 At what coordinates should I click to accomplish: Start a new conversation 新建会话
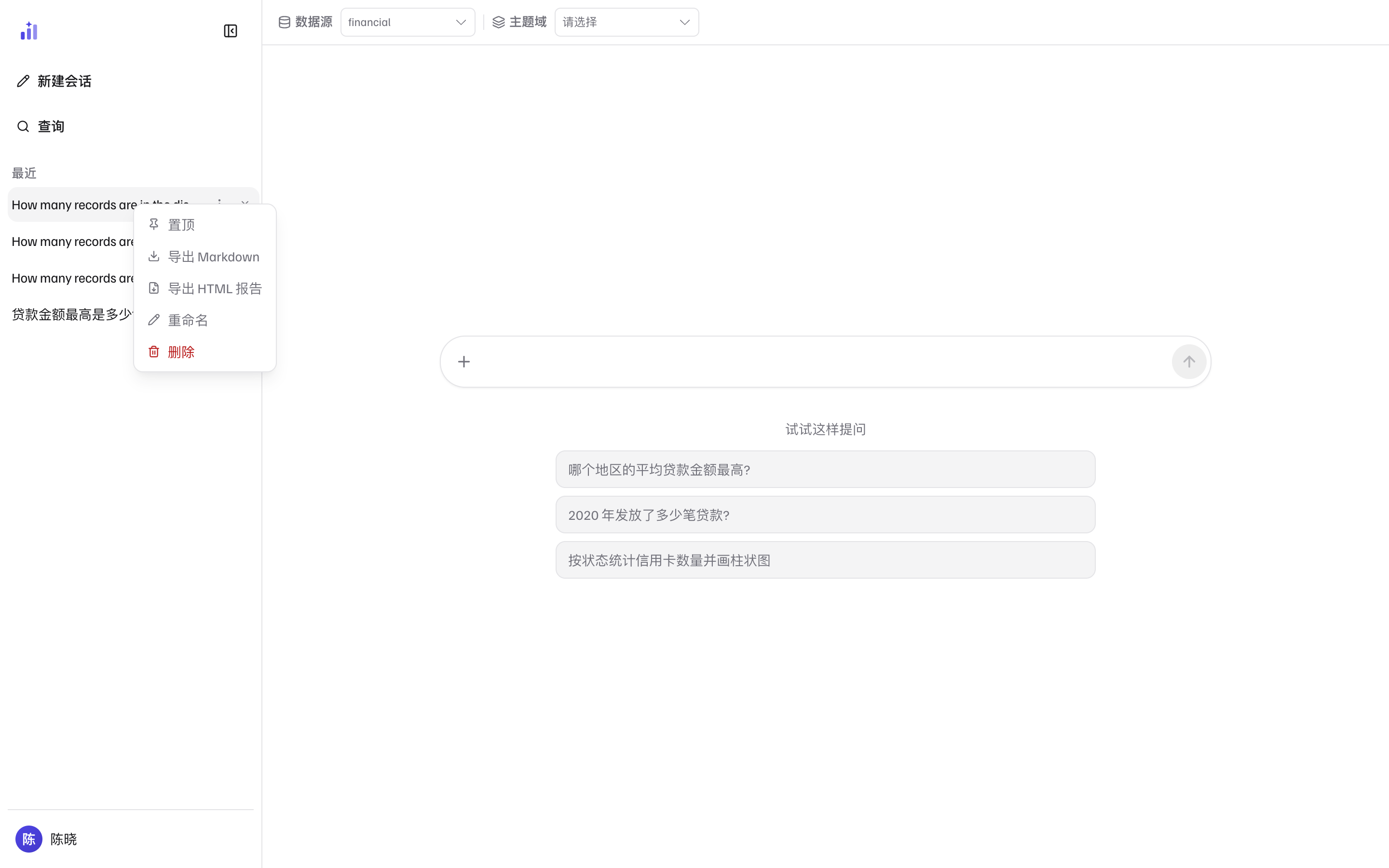[54, 81]
